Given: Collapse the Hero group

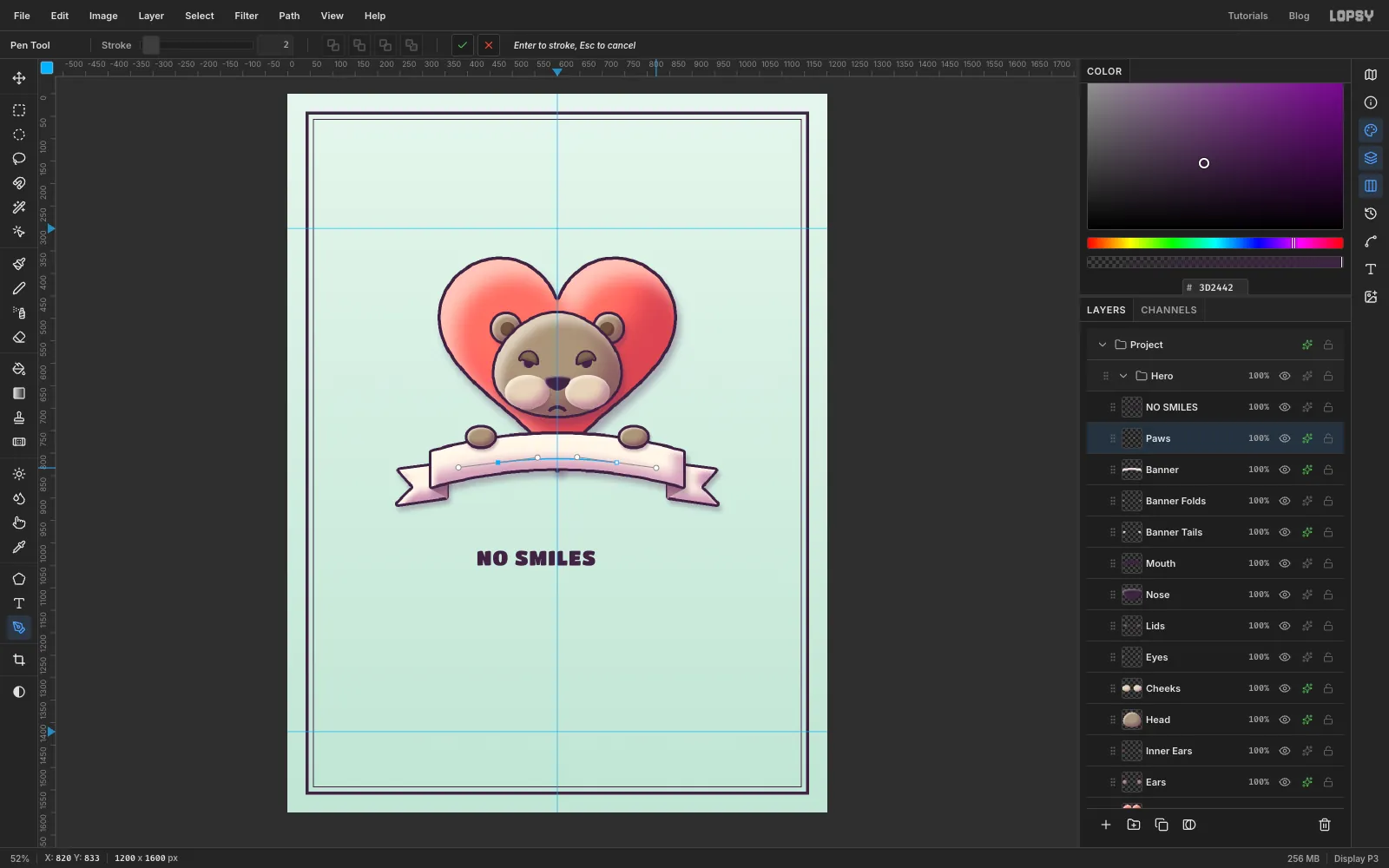Looking at the screenshot, I should tap(1123, 376).
